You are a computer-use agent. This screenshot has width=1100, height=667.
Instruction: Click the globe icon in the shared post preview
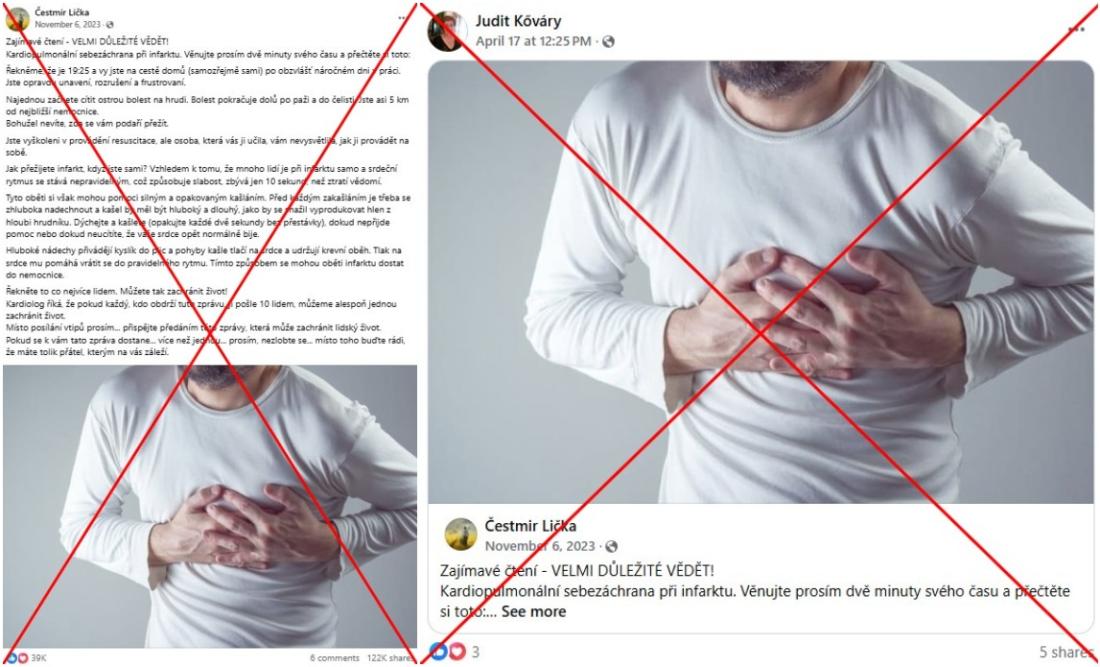click(612, 546)
